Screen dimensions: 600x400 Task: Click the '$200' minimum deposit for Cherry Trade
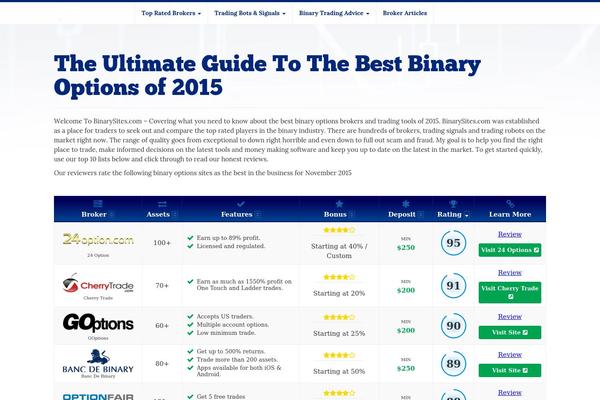pos(406,291)
